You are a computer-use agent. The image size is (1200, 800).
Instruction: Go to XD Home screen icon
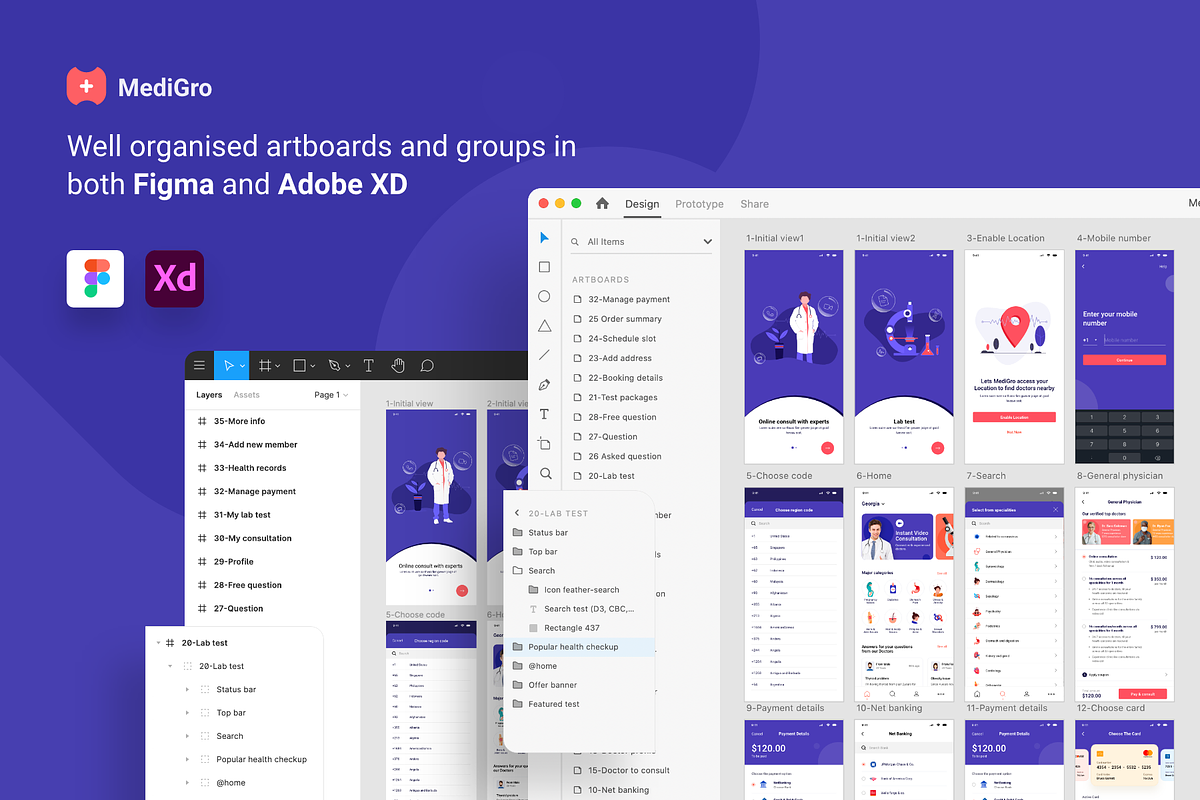point(602,203)
